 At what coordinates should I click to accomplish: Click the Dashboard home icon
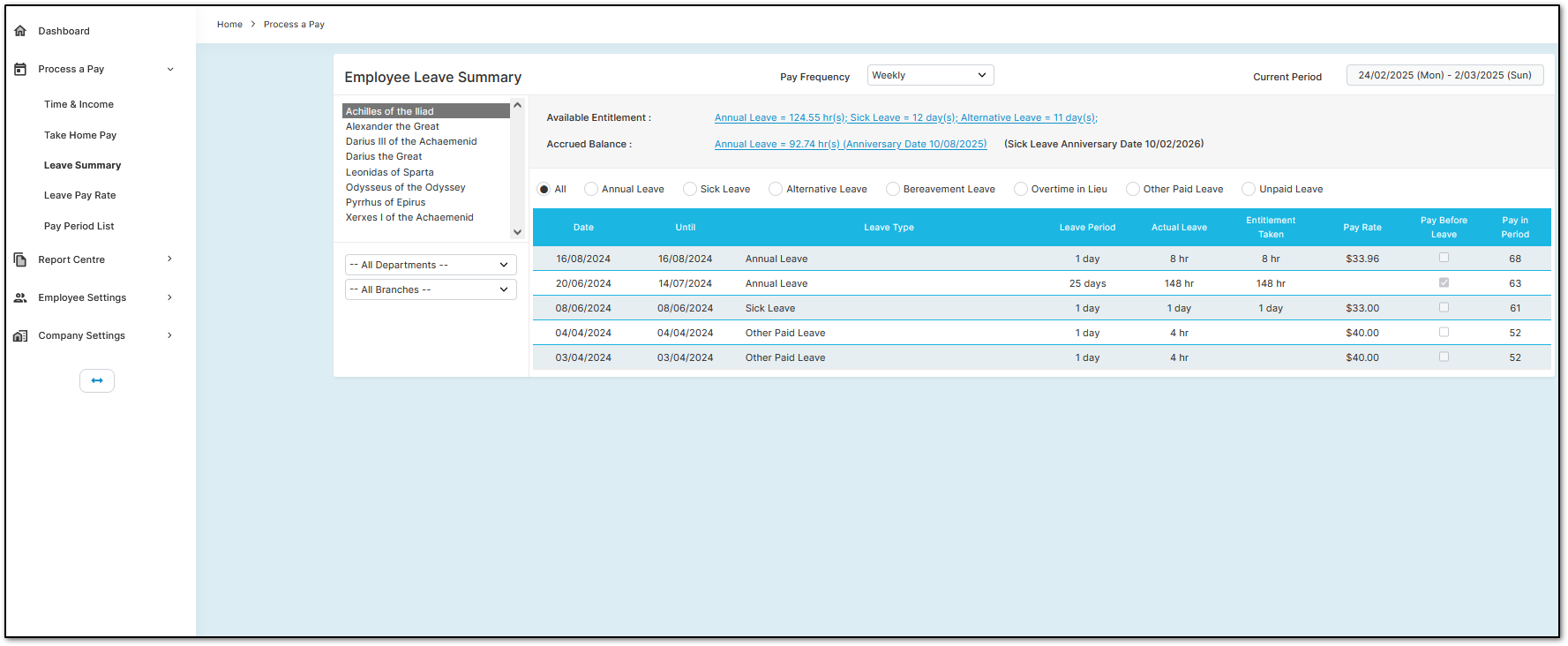coord(20,31)
